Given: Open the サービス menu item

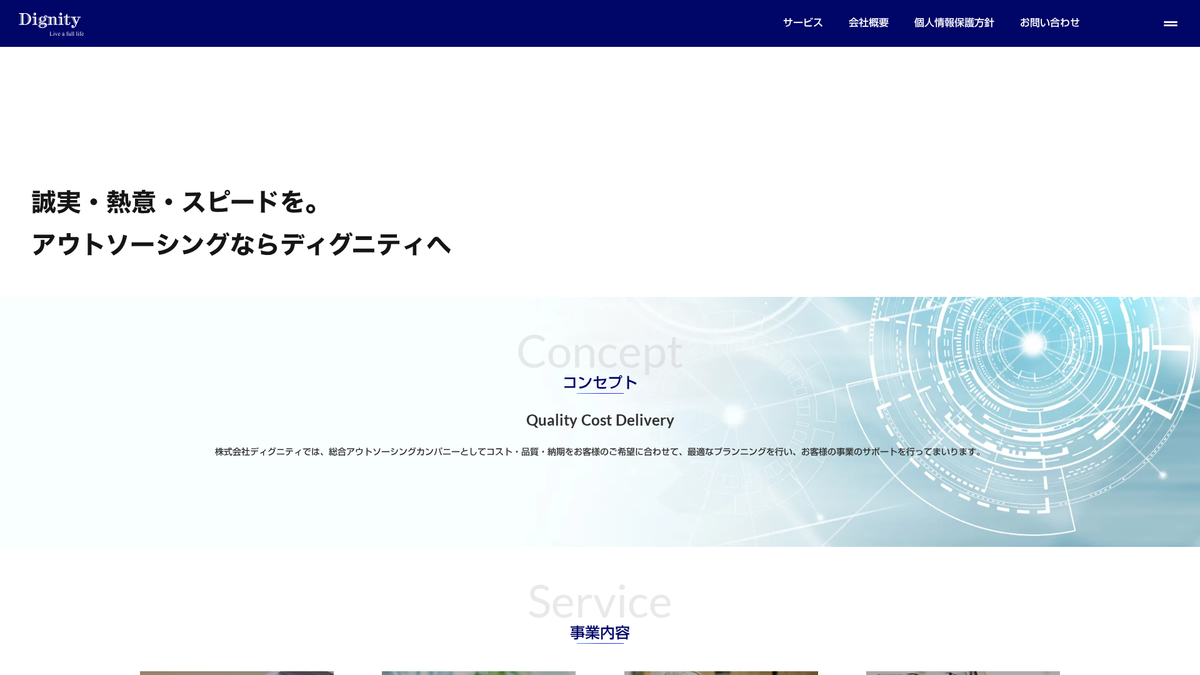Looking at the screenshot, I should coord(803,23).
